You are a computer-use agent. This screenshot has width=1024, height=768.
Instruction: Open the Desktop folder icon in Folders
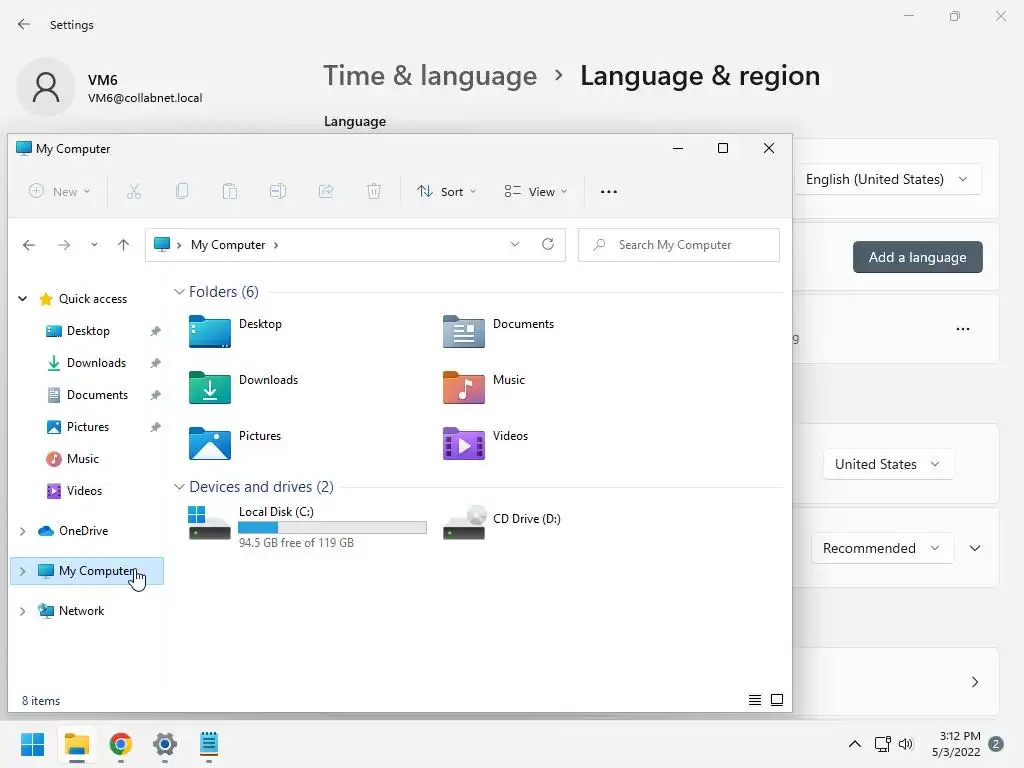coord(210,331)
